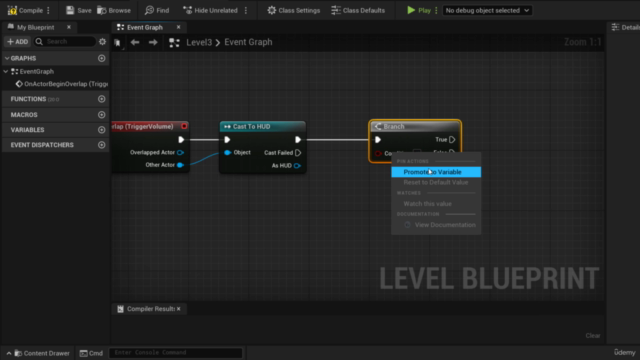This screenshot has width=640, height=360.
Task: Click the Branch Condition input pin
Action: (x=378, y=153)
